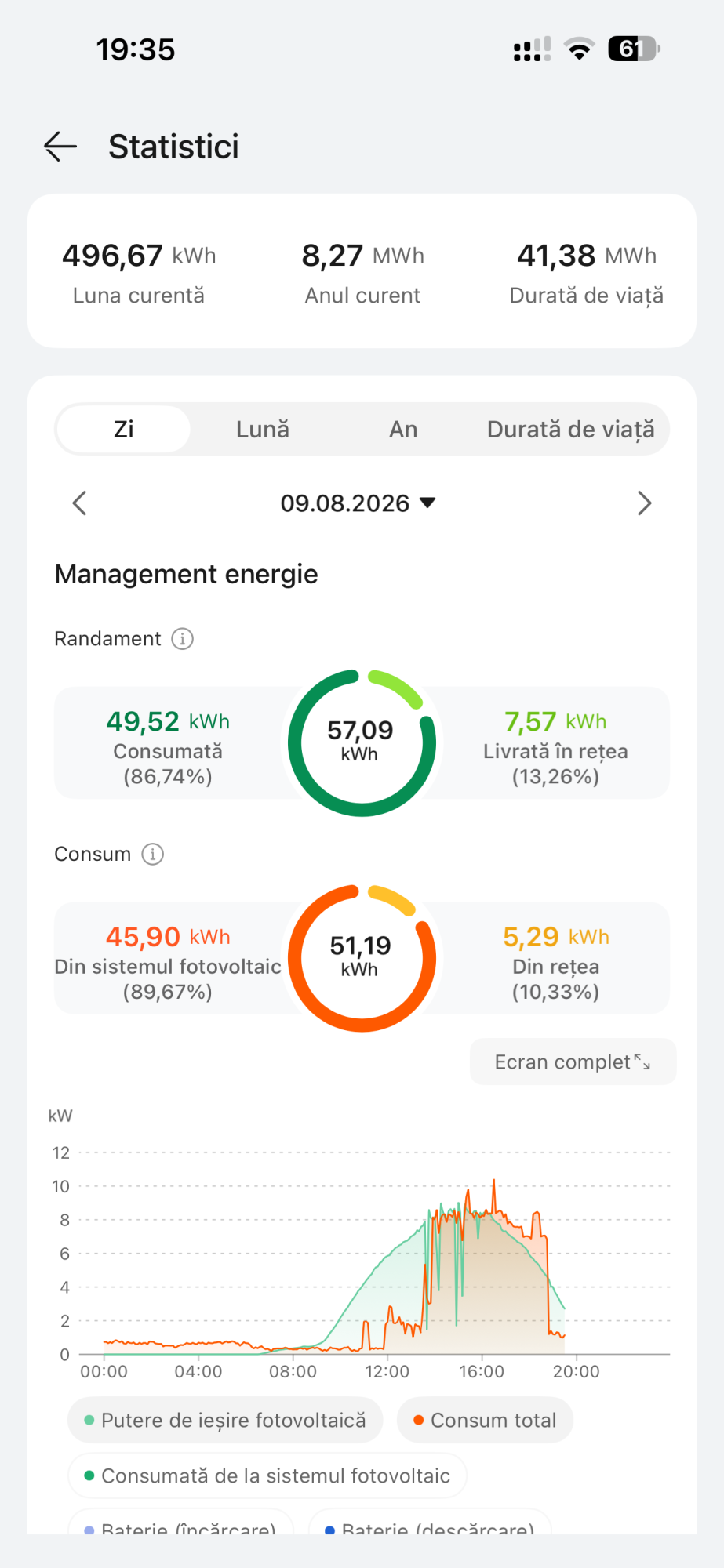
Task: Tap the Management energie heading
Action: [186, 575]
